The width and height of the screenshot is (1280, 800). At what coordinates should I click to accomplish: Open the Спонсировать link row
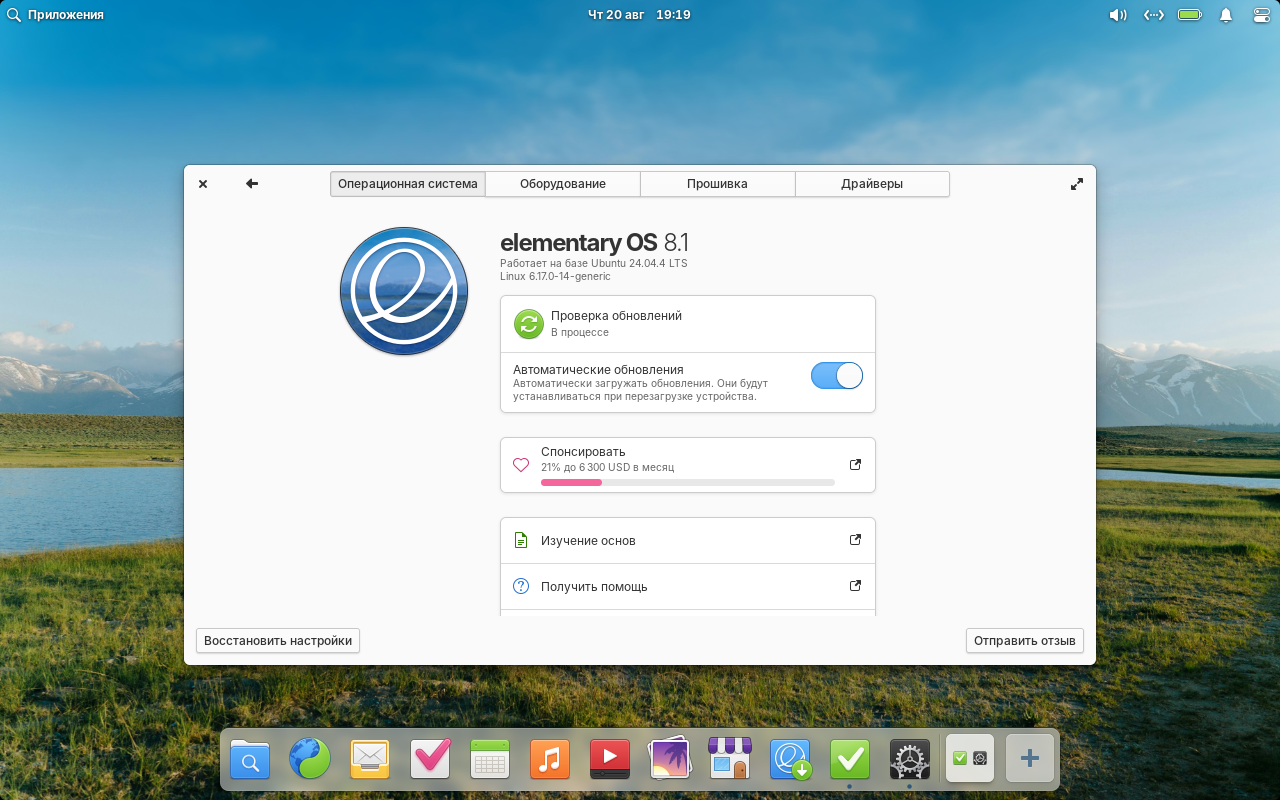pos(688,465)
